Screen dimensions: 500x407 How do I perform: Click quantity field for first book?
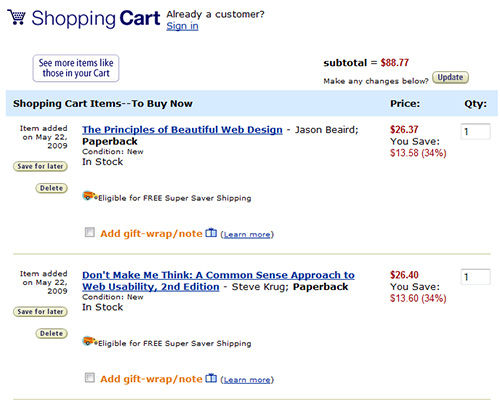click(475, 131)
